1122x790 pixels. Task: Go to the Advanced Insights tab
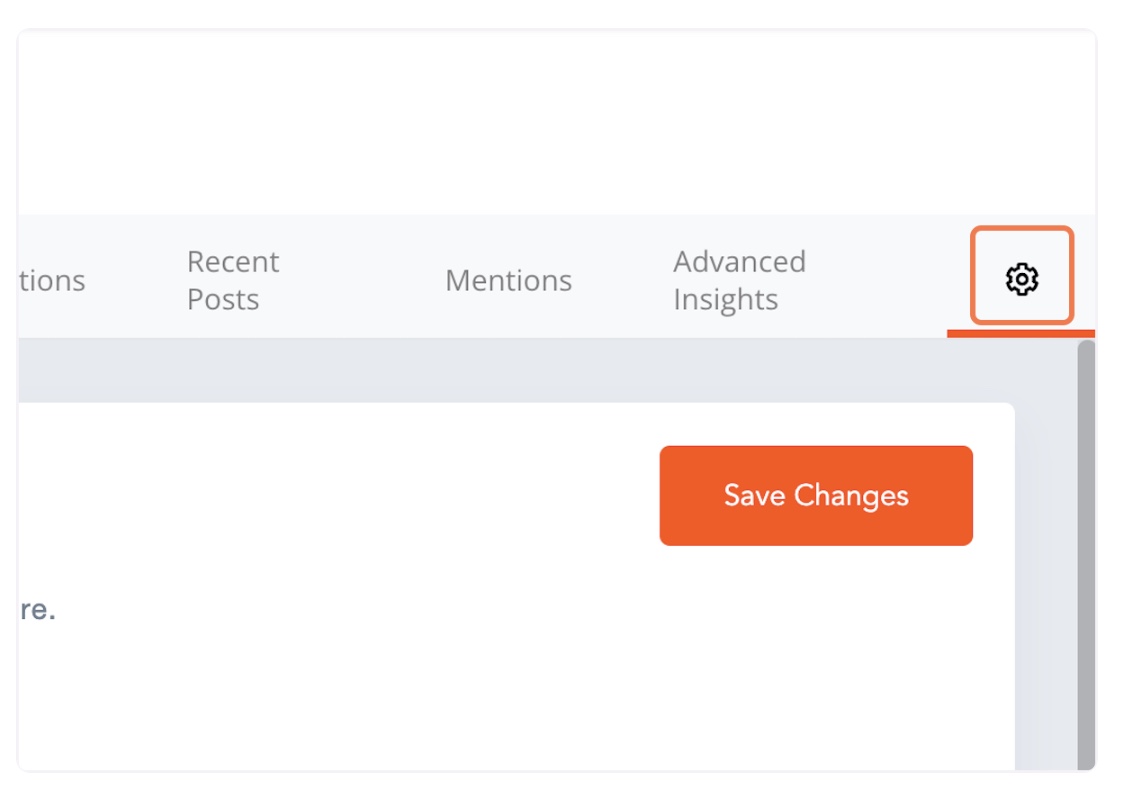point(739,280)
